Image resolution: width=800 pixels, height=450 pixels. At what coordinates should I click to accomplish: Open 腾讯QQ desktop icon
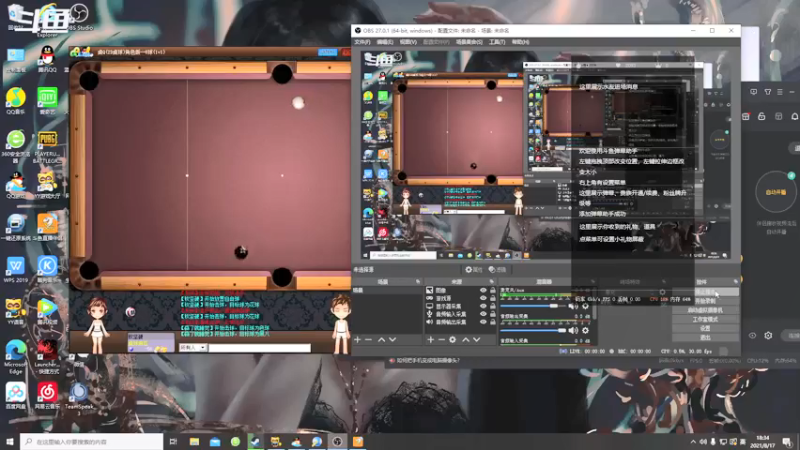pyautogui.click(x=47, y=59)
